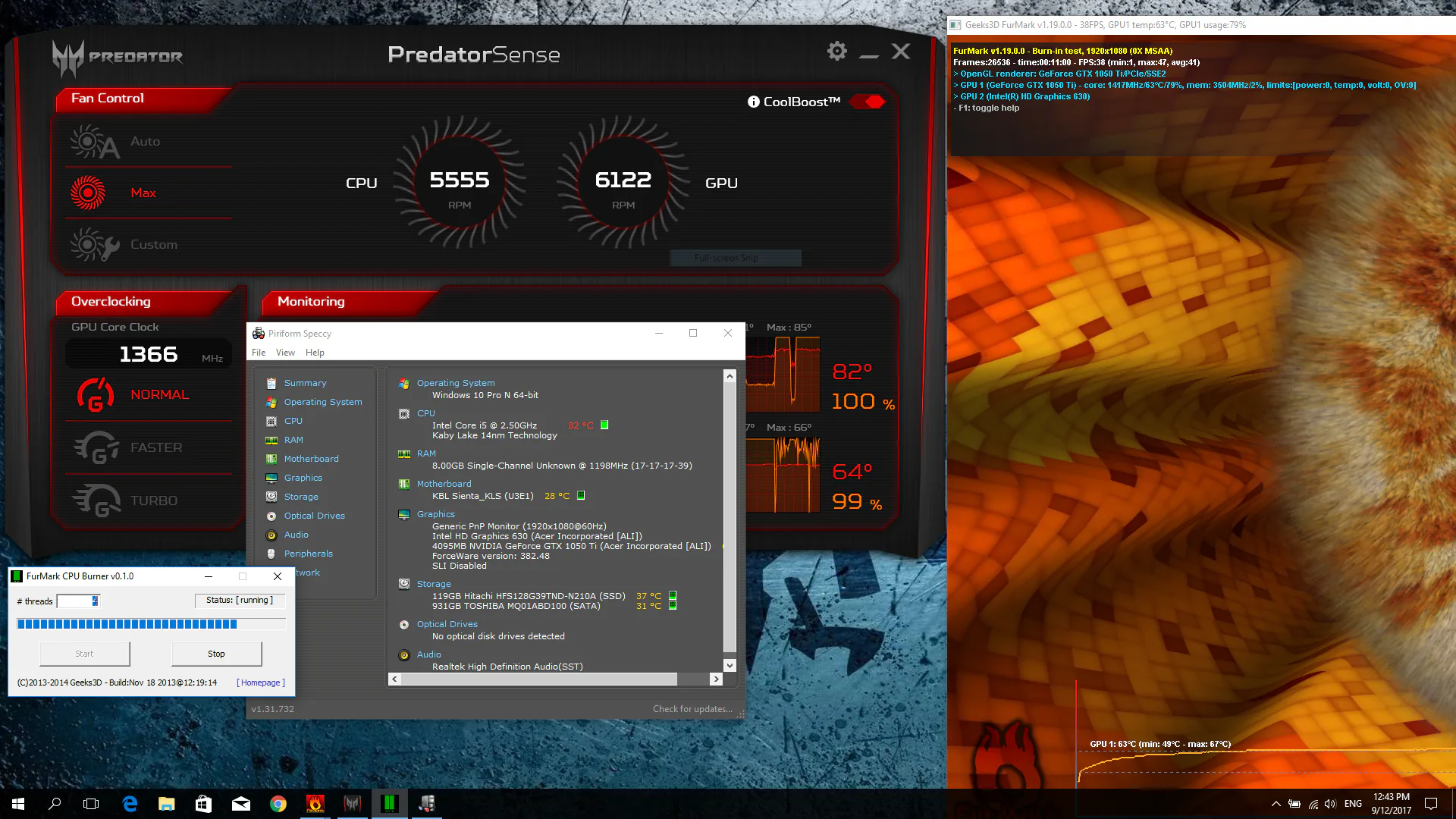Click the CoolBoost info icon
1456x819 pixels.
pos(753,102)
